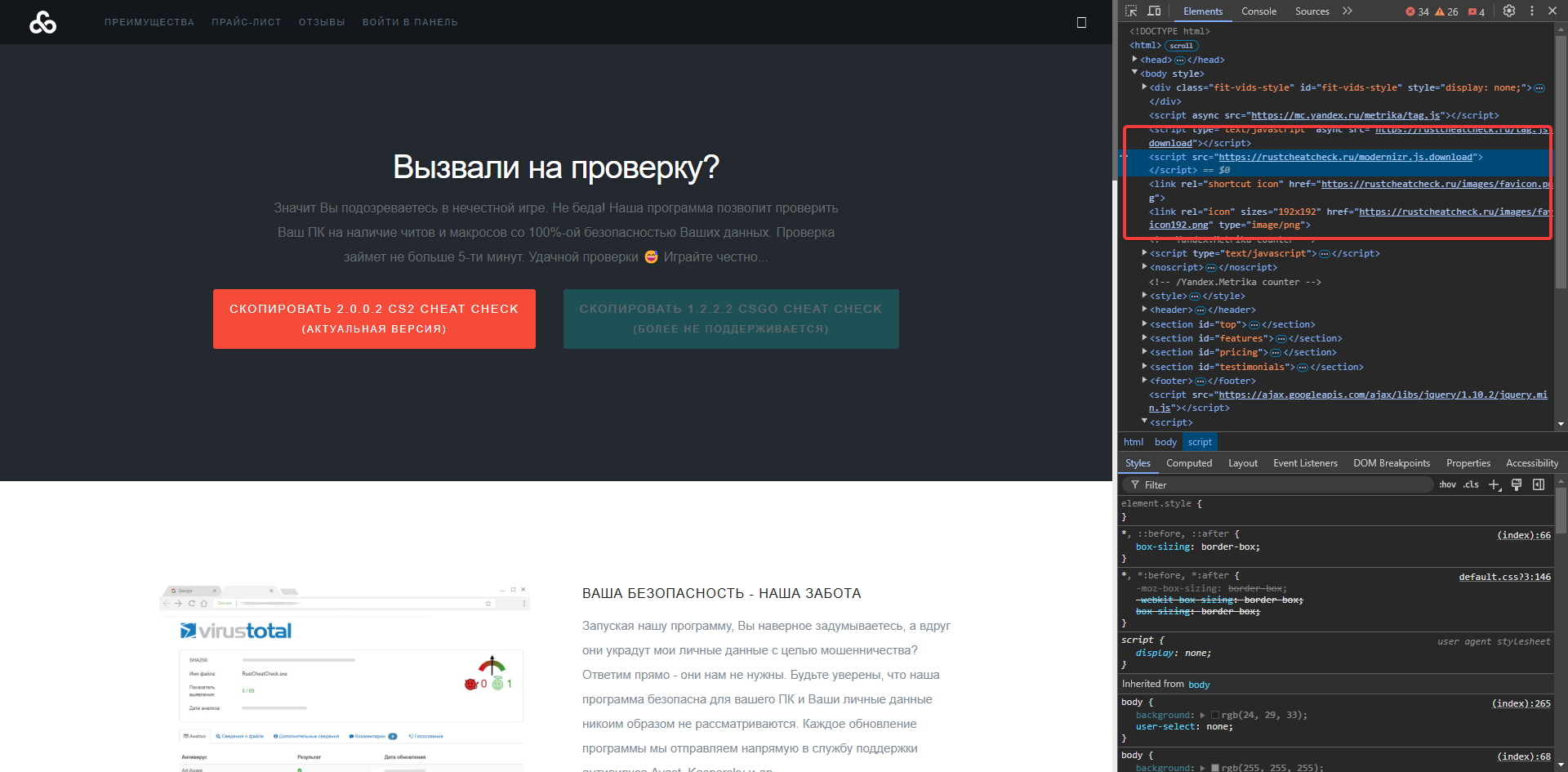1568x772 pixels.
Task: Select the Elements tab
Action: (x=1203, y=11)
